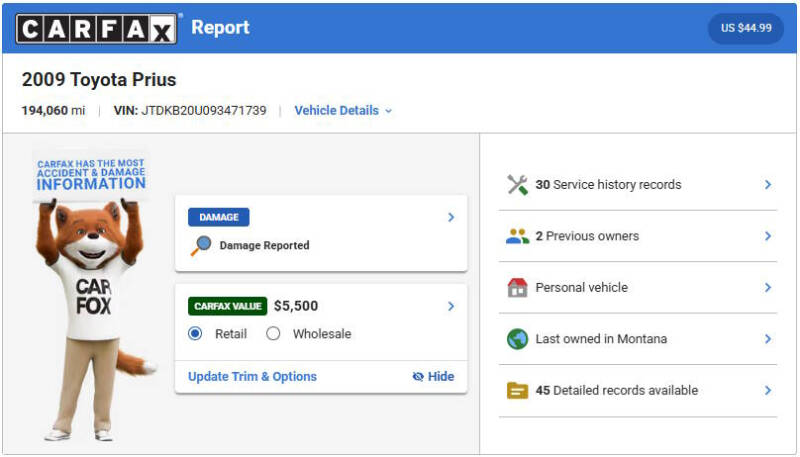Click the globe icon beside Montana
The image size is (800, 457).
(x=517, y=339)
